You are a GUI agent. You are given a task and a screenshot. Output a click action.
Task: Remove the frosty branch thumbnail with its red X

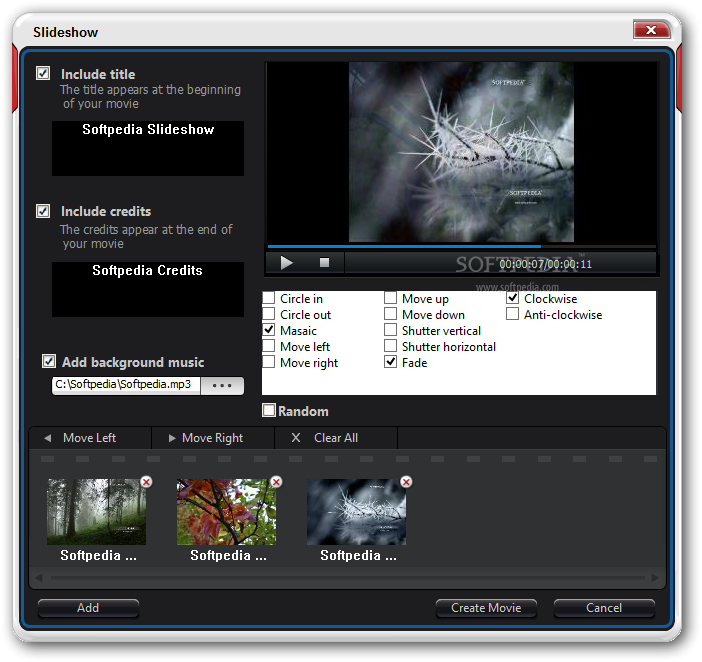(x=406, y=482)
